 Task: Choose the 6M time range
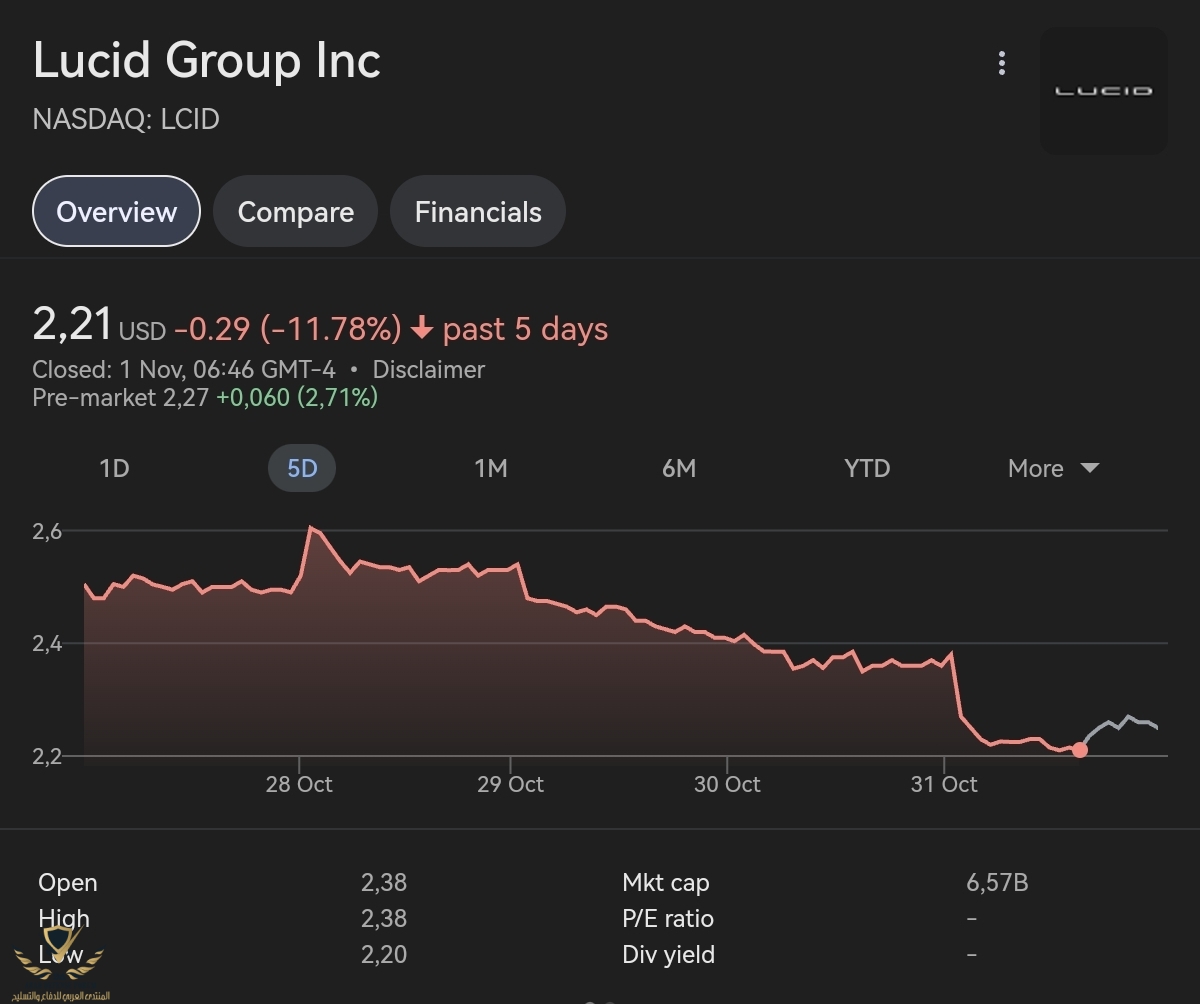678,468
